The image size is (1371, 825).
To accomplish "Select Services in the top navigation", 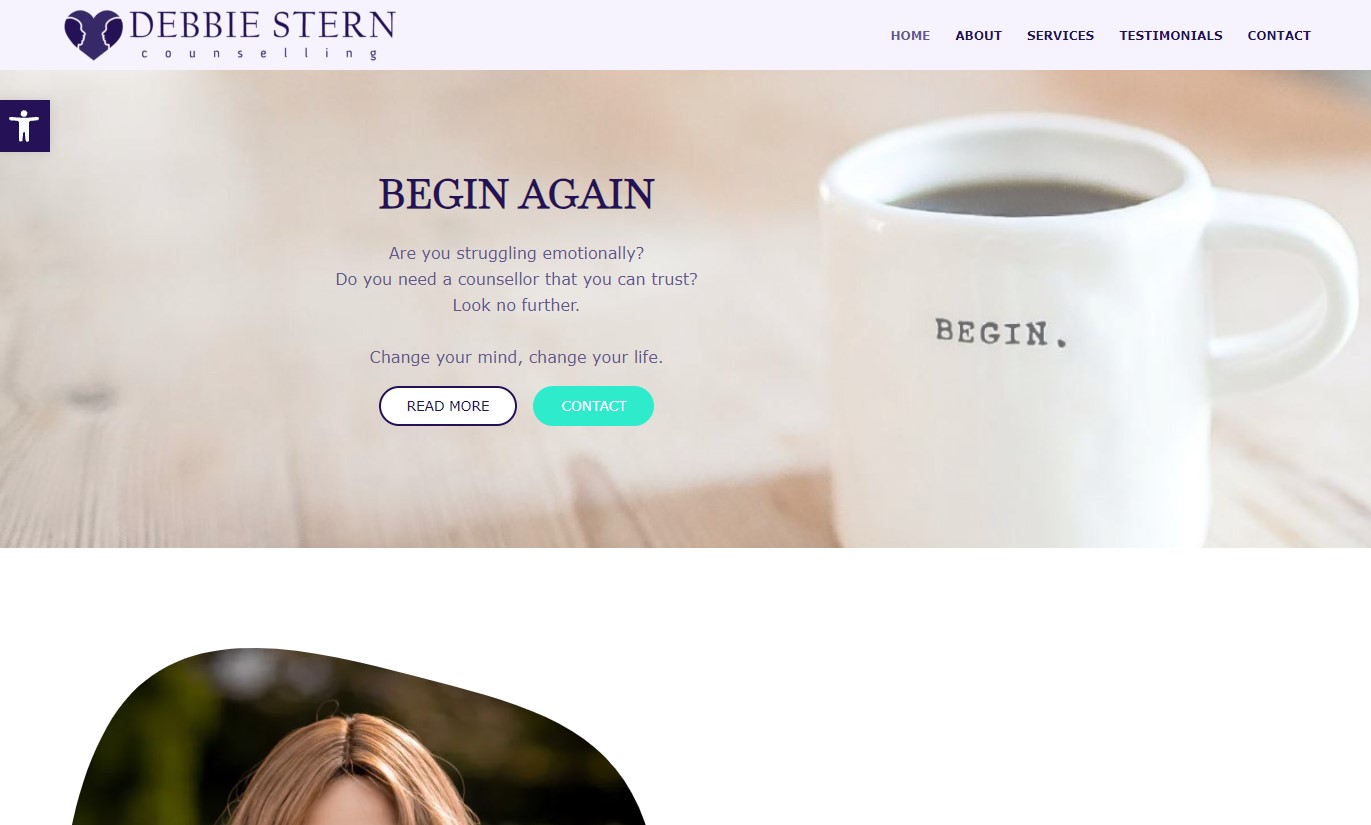I will click(x=1060, y=35).
